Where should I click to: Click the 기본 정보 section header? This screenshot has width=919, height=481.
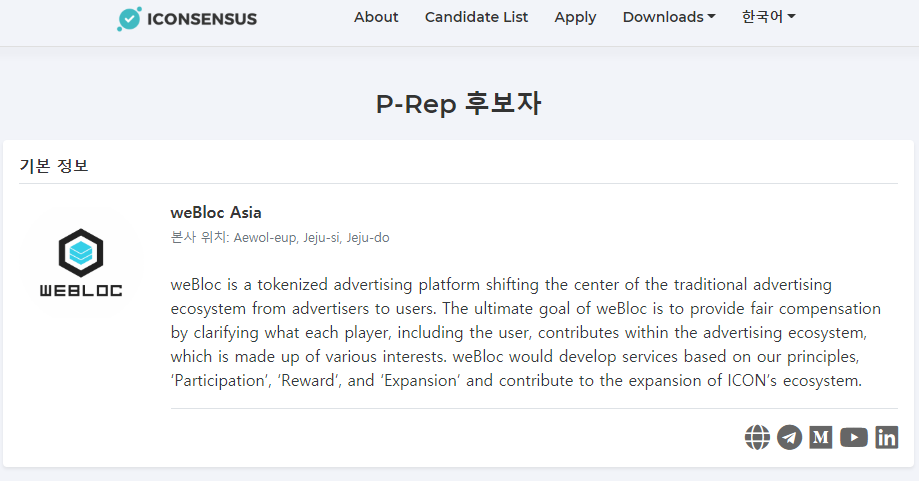click(x=54, y=166)
